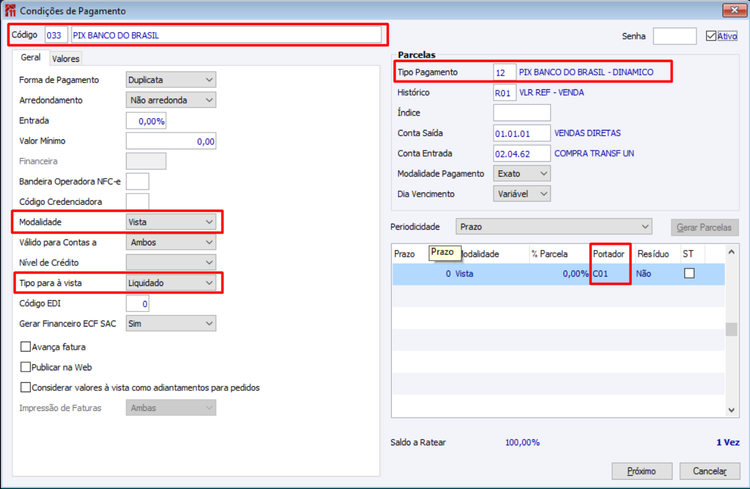Select the Portador cell C01

click(x=612, y=274)
